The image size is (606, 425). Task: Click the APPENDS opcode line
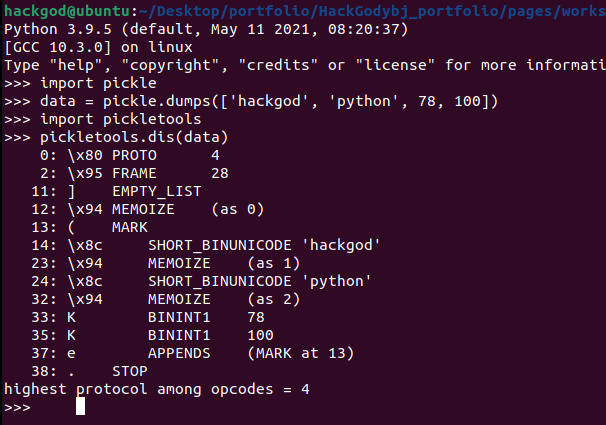tap(180, 353)
